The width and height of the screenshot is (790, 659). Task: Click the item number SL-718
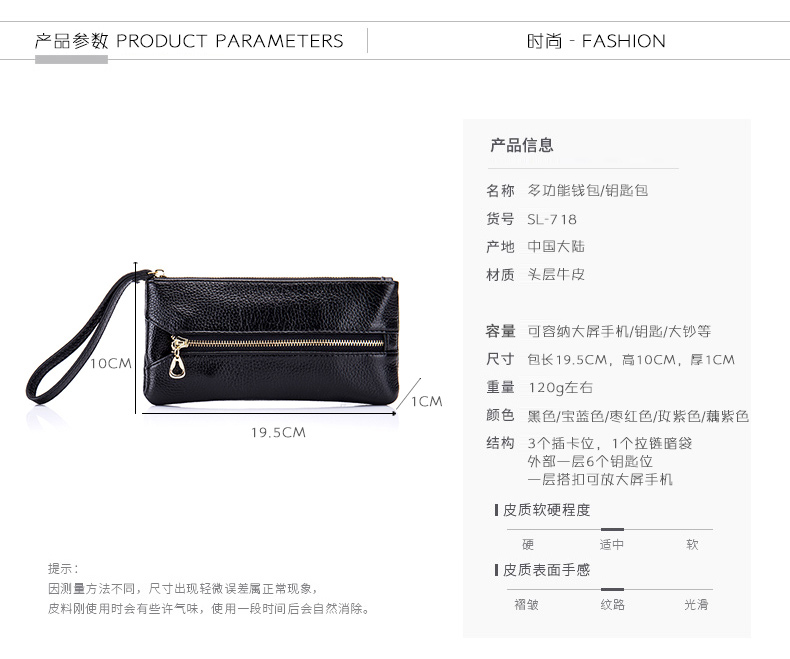552,220
